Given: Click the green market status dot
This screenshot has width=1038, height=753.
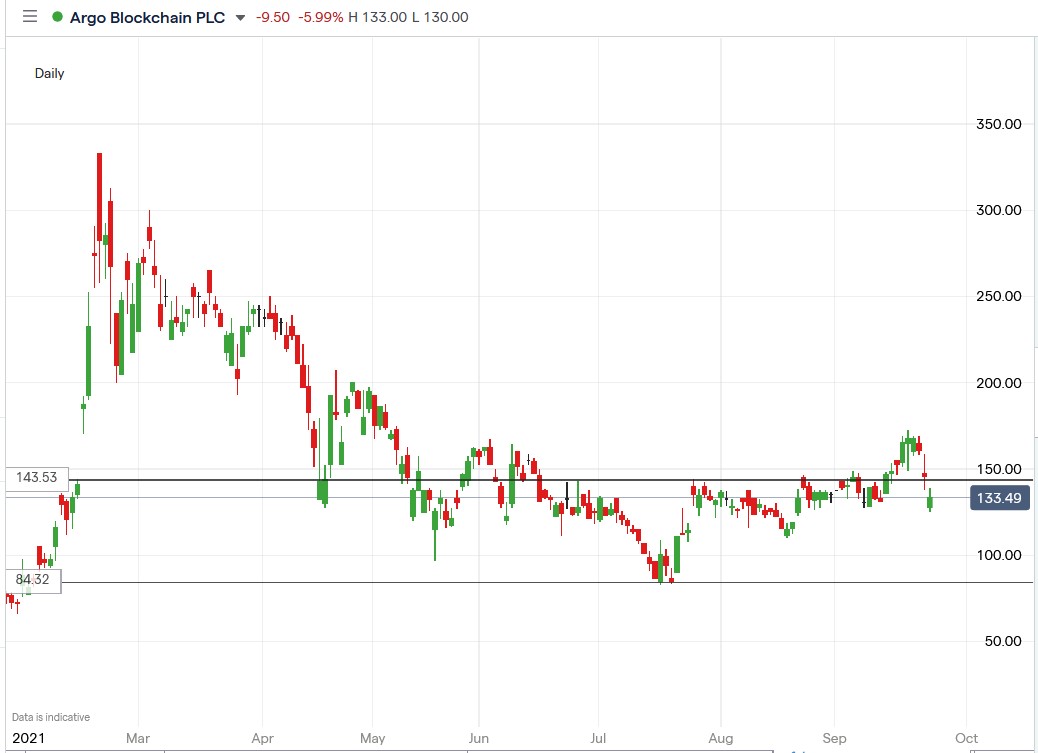Looking at the screenshot, I should (x=58, y=17).
